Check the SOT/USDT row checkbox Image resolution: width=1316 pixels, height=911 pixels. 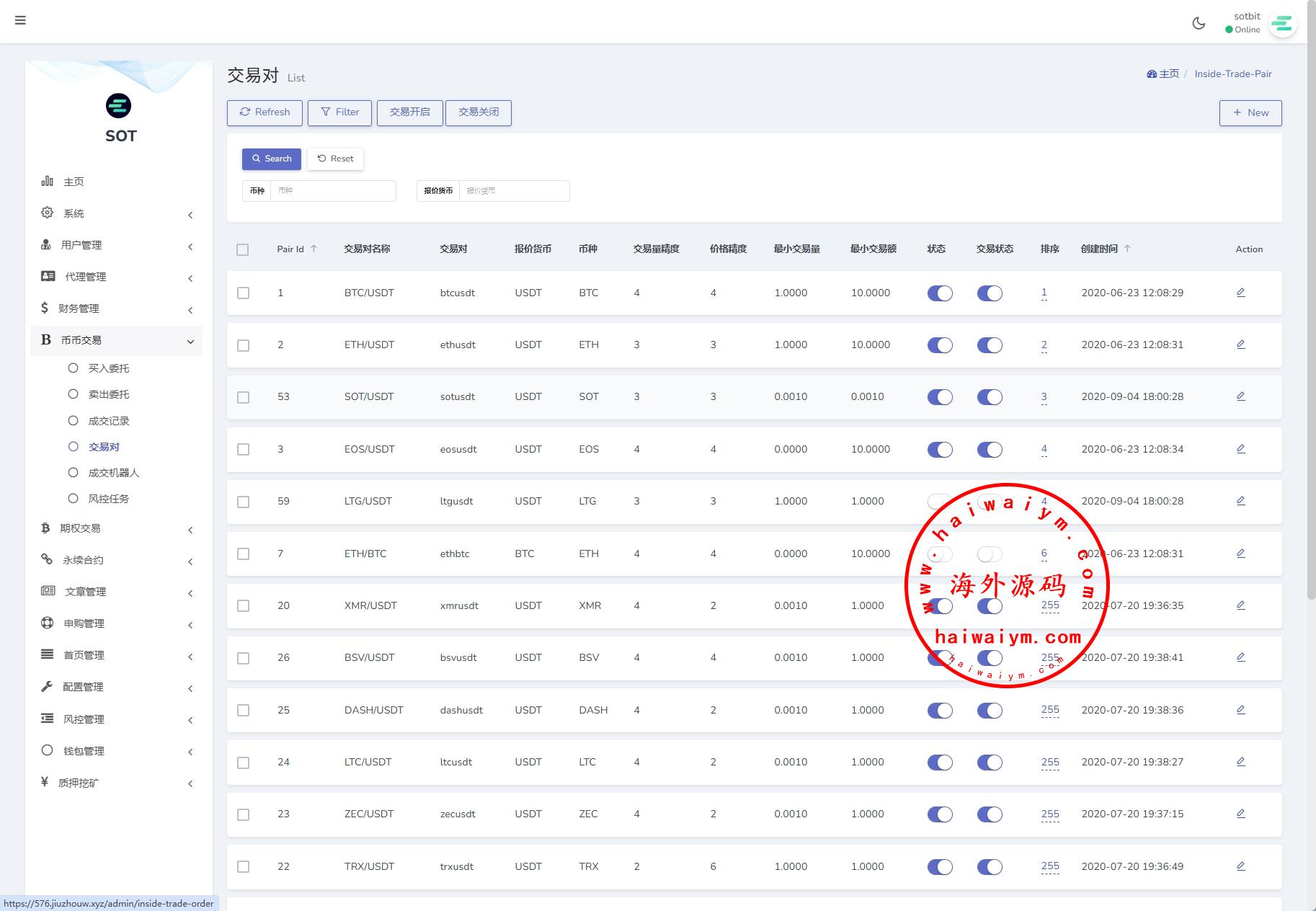point(244,397)
